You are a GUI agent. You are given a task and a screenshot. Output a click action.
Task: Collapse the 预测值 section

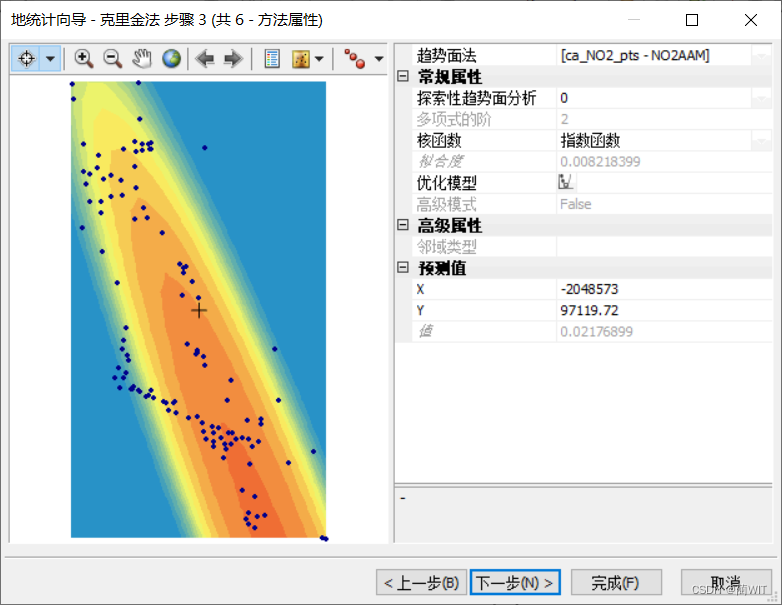[x=403, y=267]
